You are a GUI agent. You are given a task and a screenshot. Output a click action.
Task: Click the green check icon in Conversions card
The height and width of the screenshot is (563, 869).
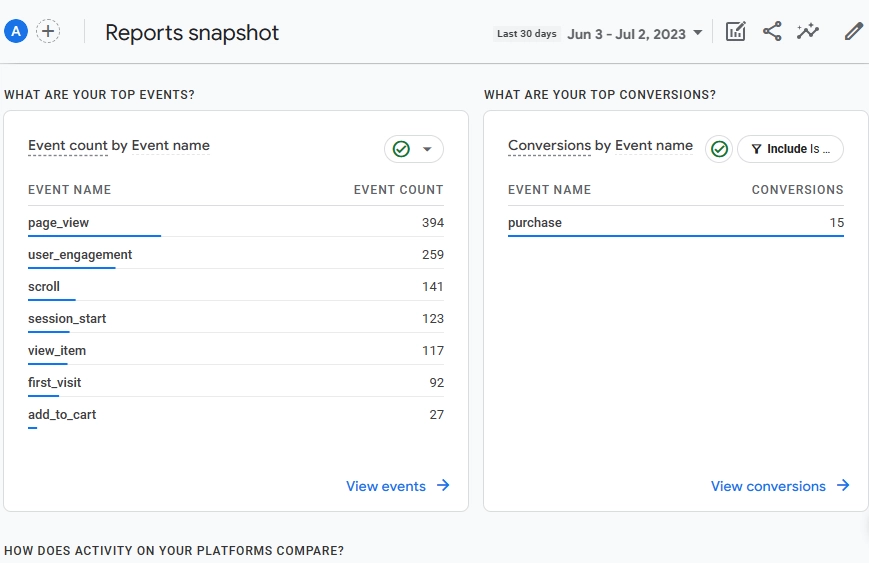point(719,149)
